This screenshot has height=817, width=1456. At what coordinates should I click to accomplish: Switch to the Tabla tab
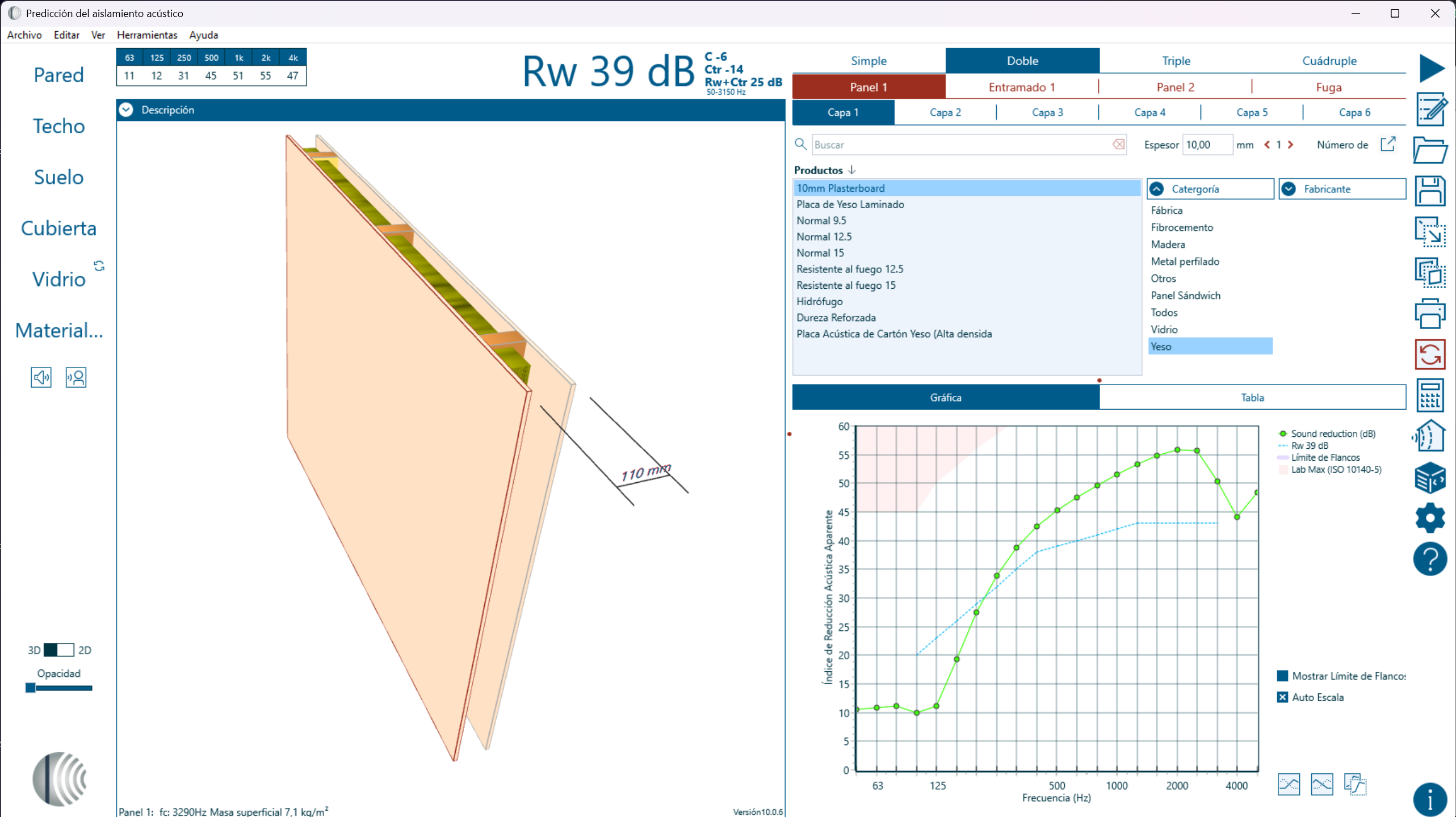[1252, 398]
